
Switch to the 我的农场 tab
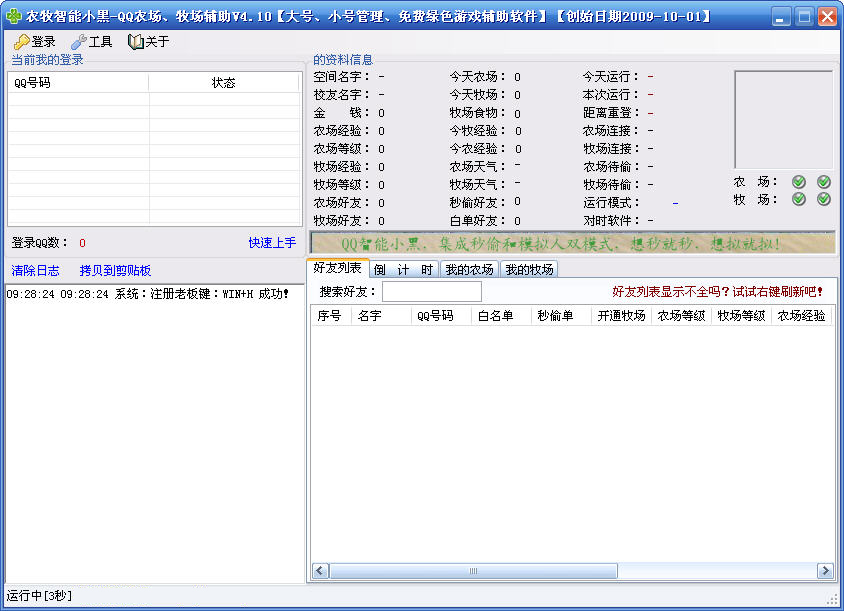[x=469, y=269]
